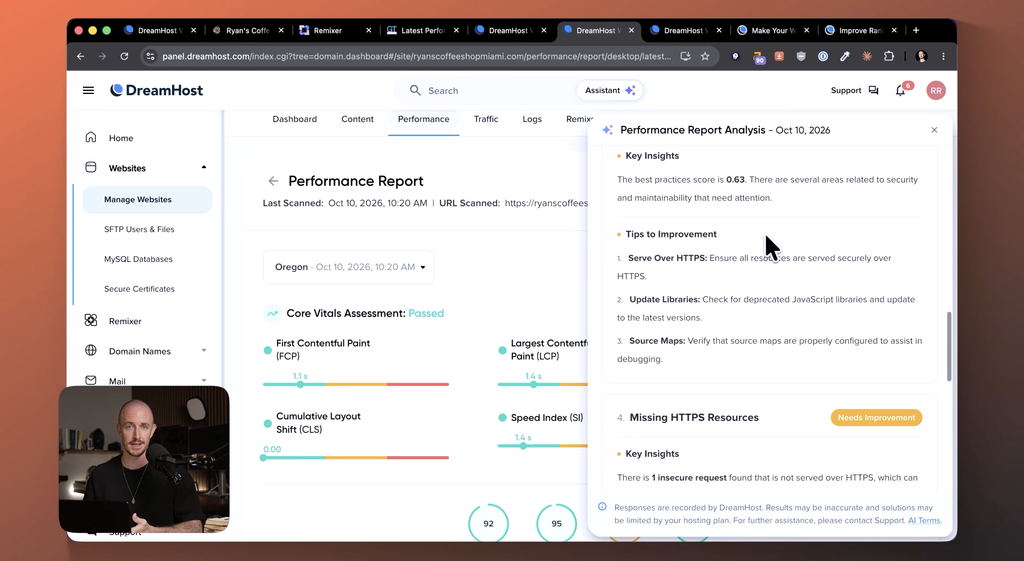Image resolution: width=1024 pixels, height=561 pixels.
Task: Click the shield extension icon
Action: (x=801, y=56)
